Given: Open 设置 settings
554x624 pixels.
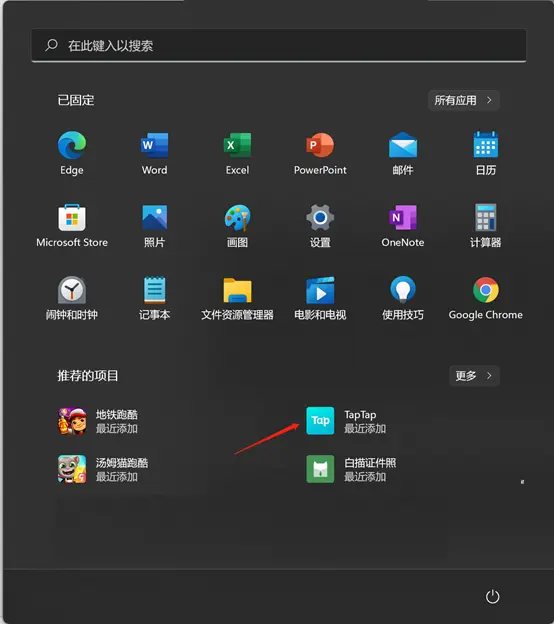Looking at the screenshot, I should pos(320,226).
